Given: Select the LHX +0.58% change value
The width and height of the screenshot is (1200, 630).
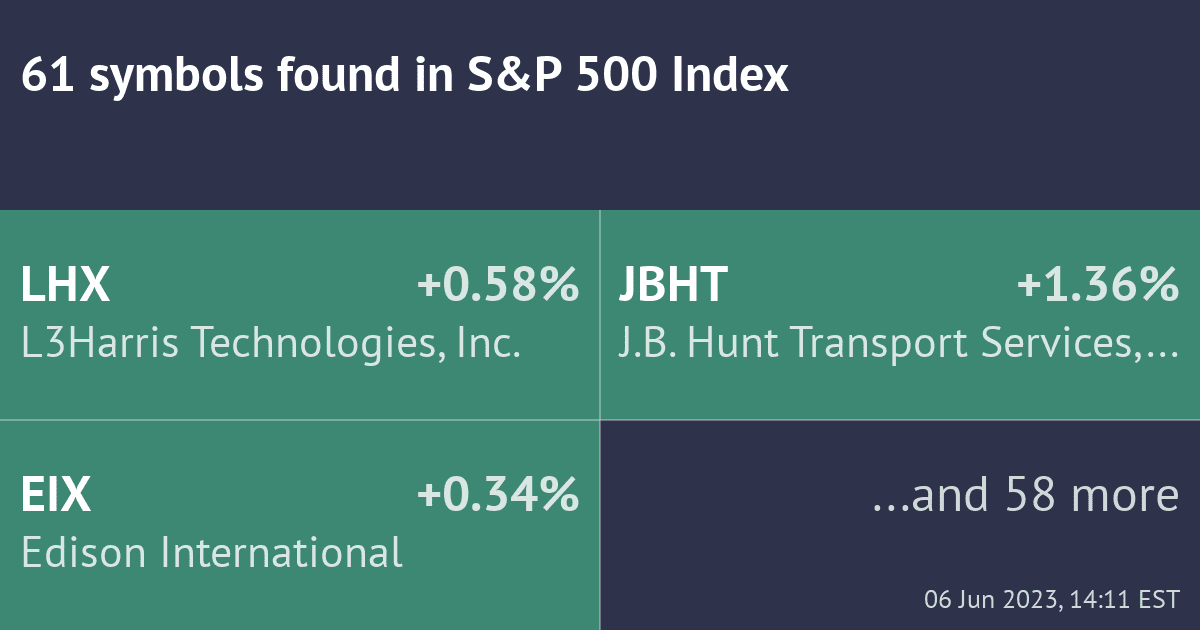Looking at the screenshot, I should pos(498,287).
